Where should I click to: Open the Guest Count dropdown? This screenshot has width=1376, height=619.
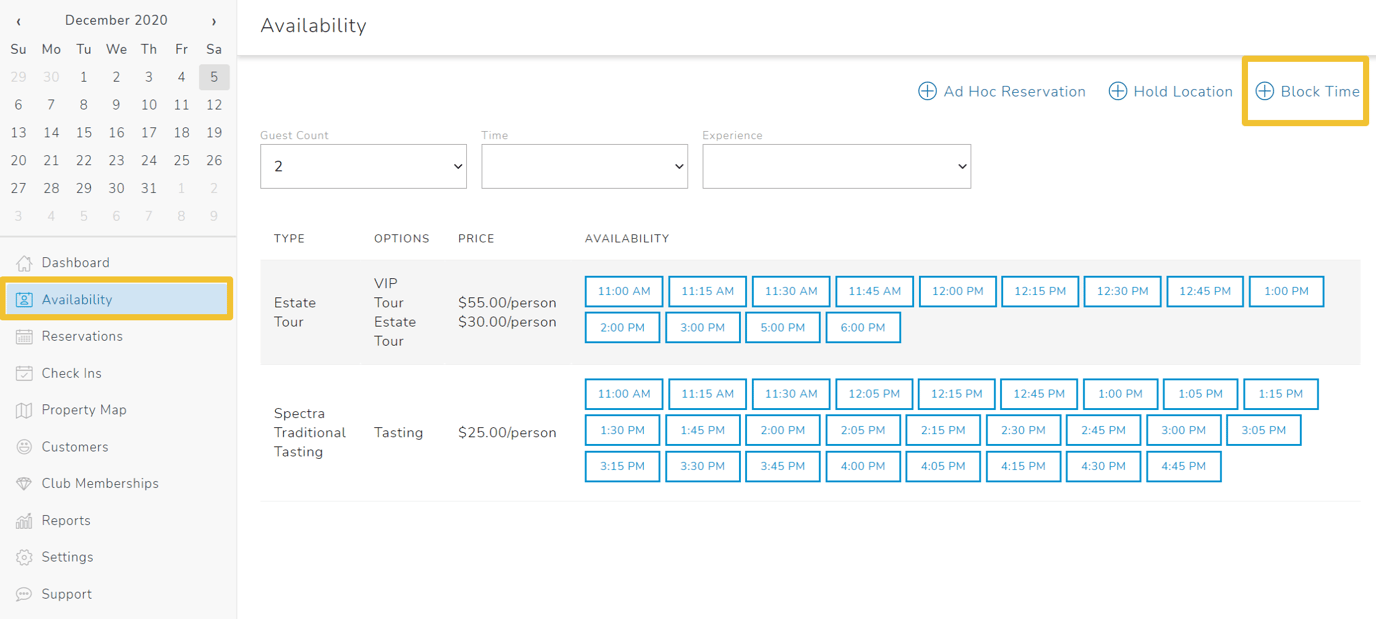point(363,167)
